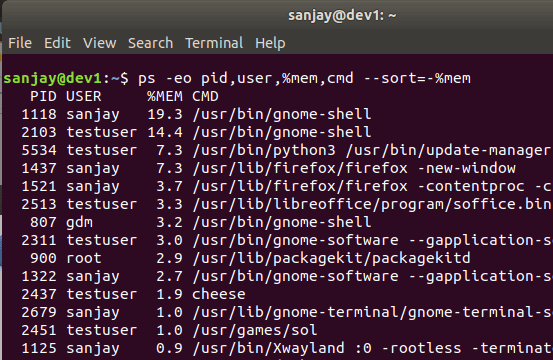Viewport: 553px width, 360px height.
Task: Click the packagekitd command text
Action: pos(331,258)
